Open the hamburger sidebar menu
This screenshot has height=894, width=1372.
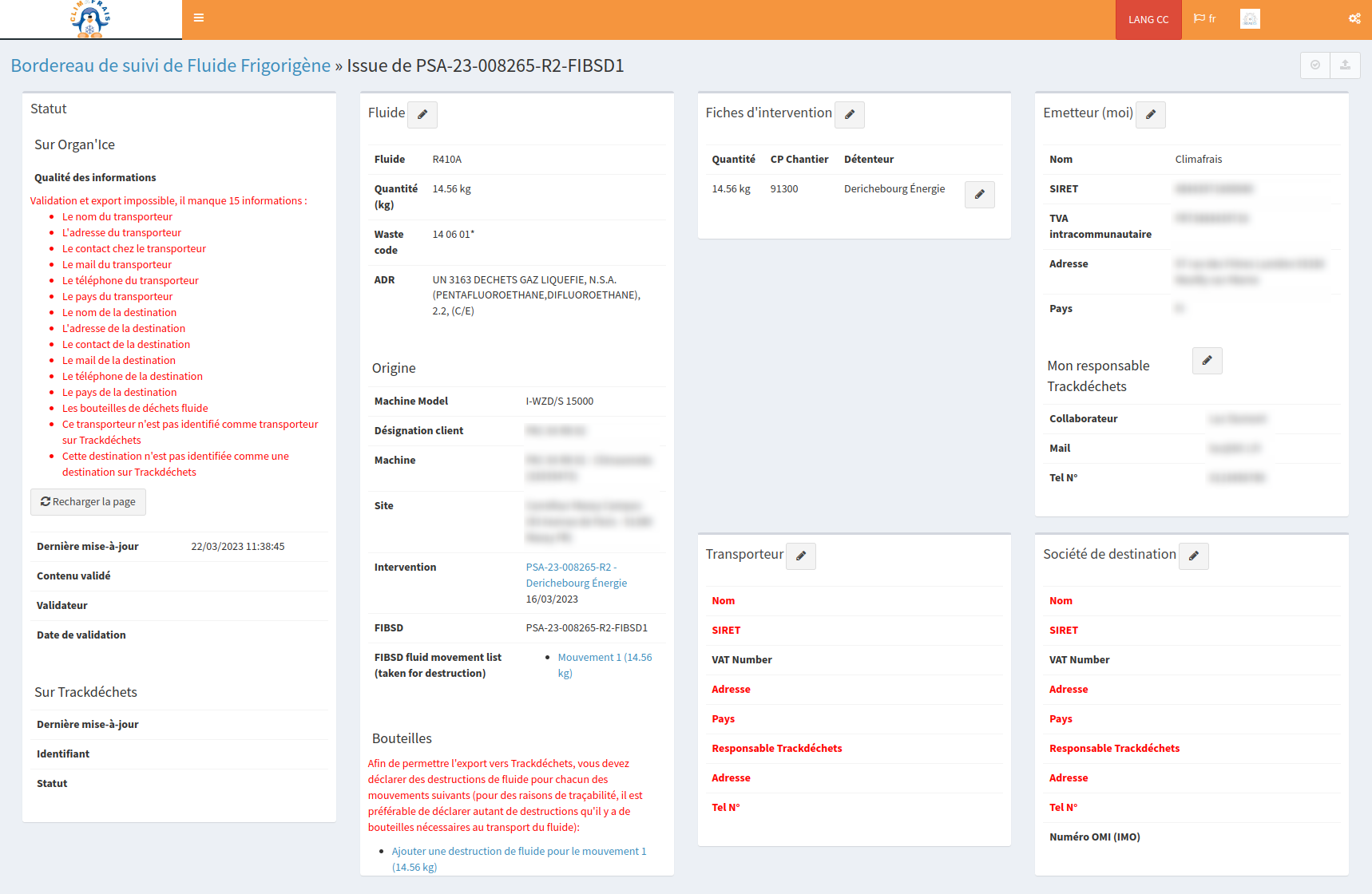199,18
